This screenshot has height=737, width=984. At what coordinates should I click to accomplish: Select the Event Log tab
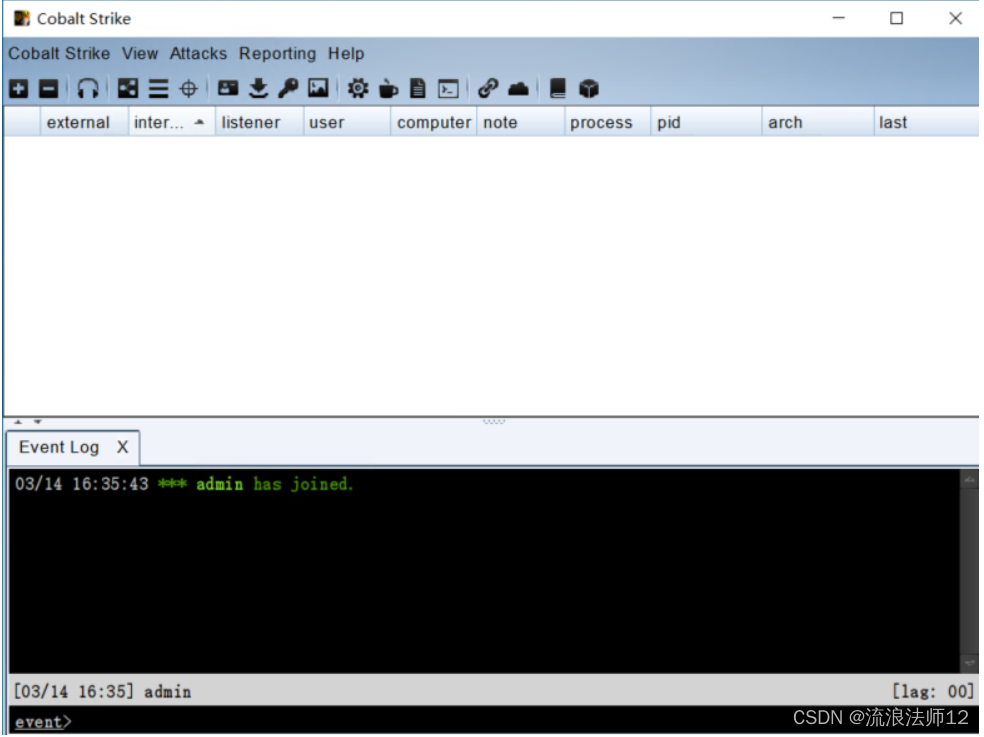[x=59, y=447]
